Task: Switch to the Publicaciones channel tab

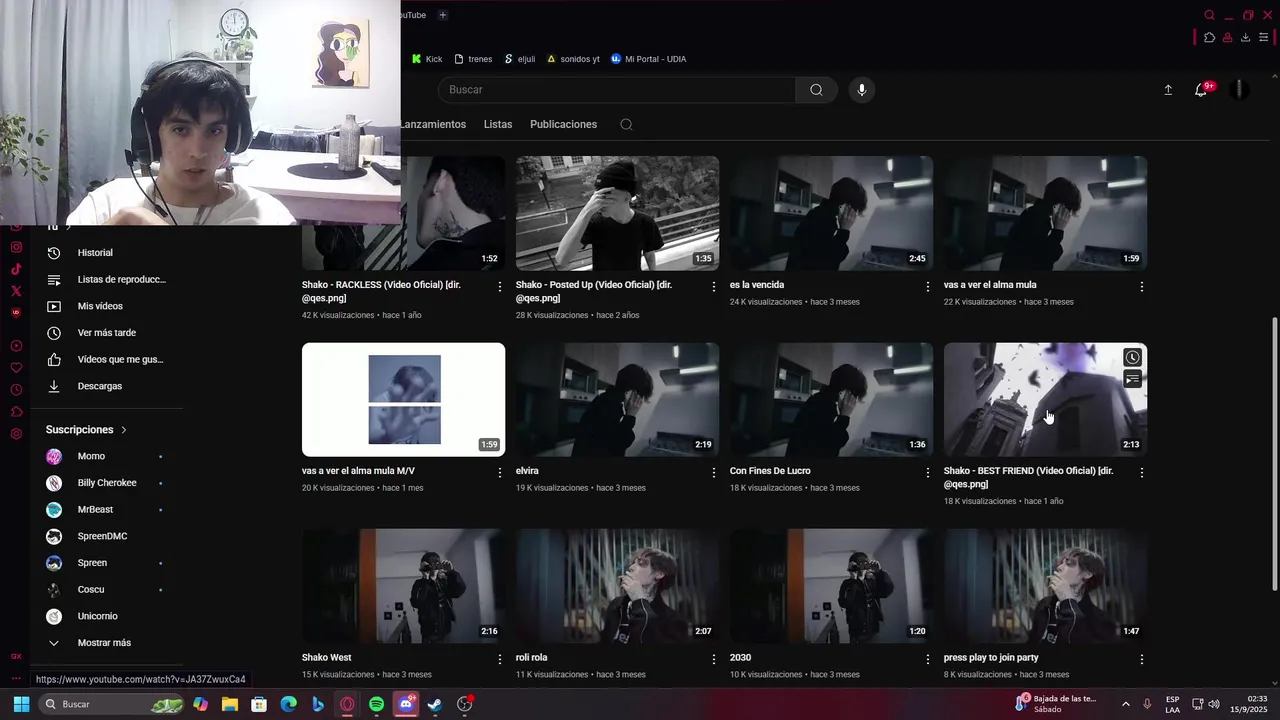Action: click(x=563, y=125)
